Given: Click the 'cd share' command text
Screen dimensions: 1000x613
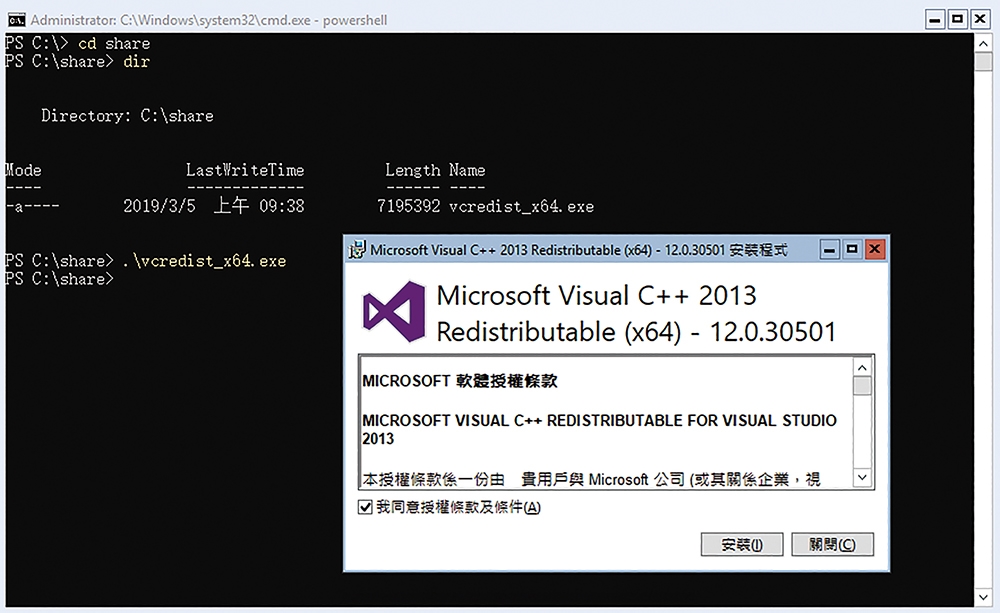Looking at the screenshot, I should [114, 43].
